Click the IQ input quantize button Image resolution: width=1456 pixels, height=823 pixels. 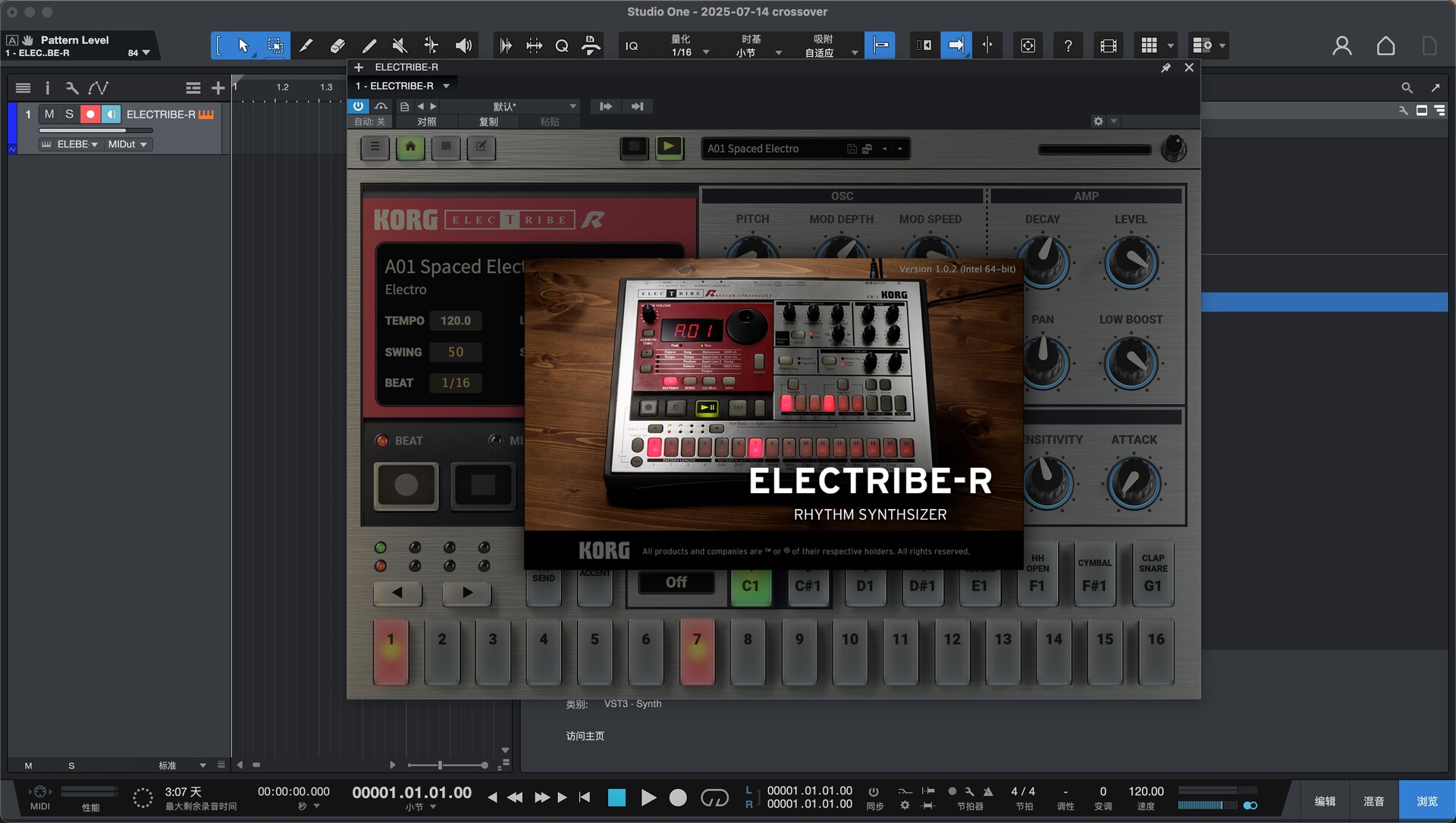coord(632,46)
